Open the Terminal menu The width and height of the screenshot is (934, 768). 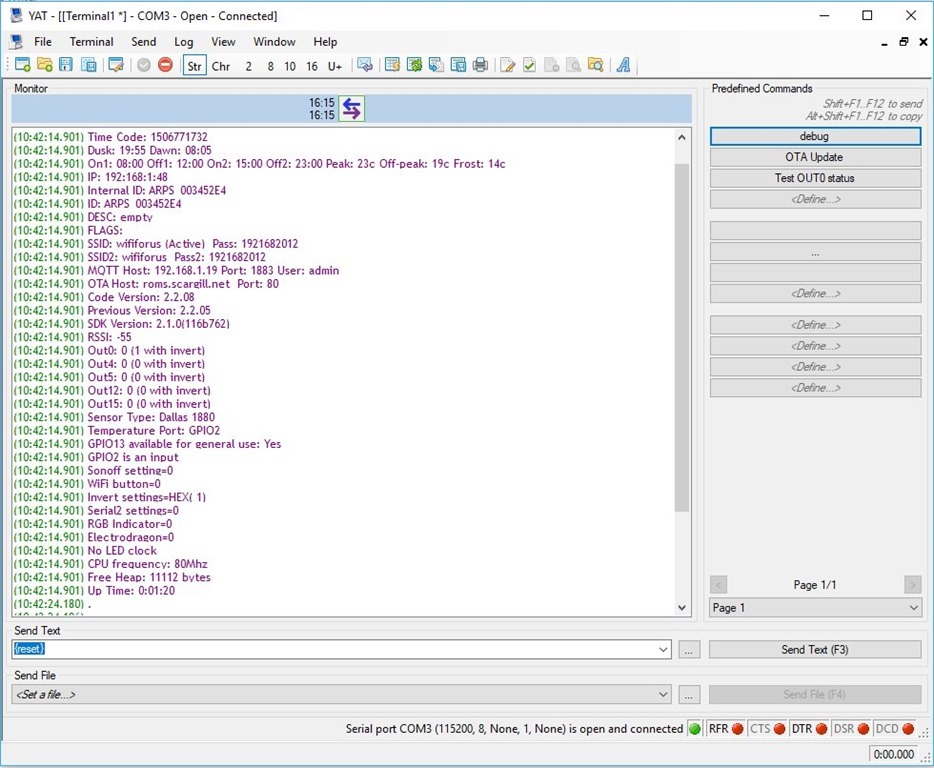click(x=91, y=42)
